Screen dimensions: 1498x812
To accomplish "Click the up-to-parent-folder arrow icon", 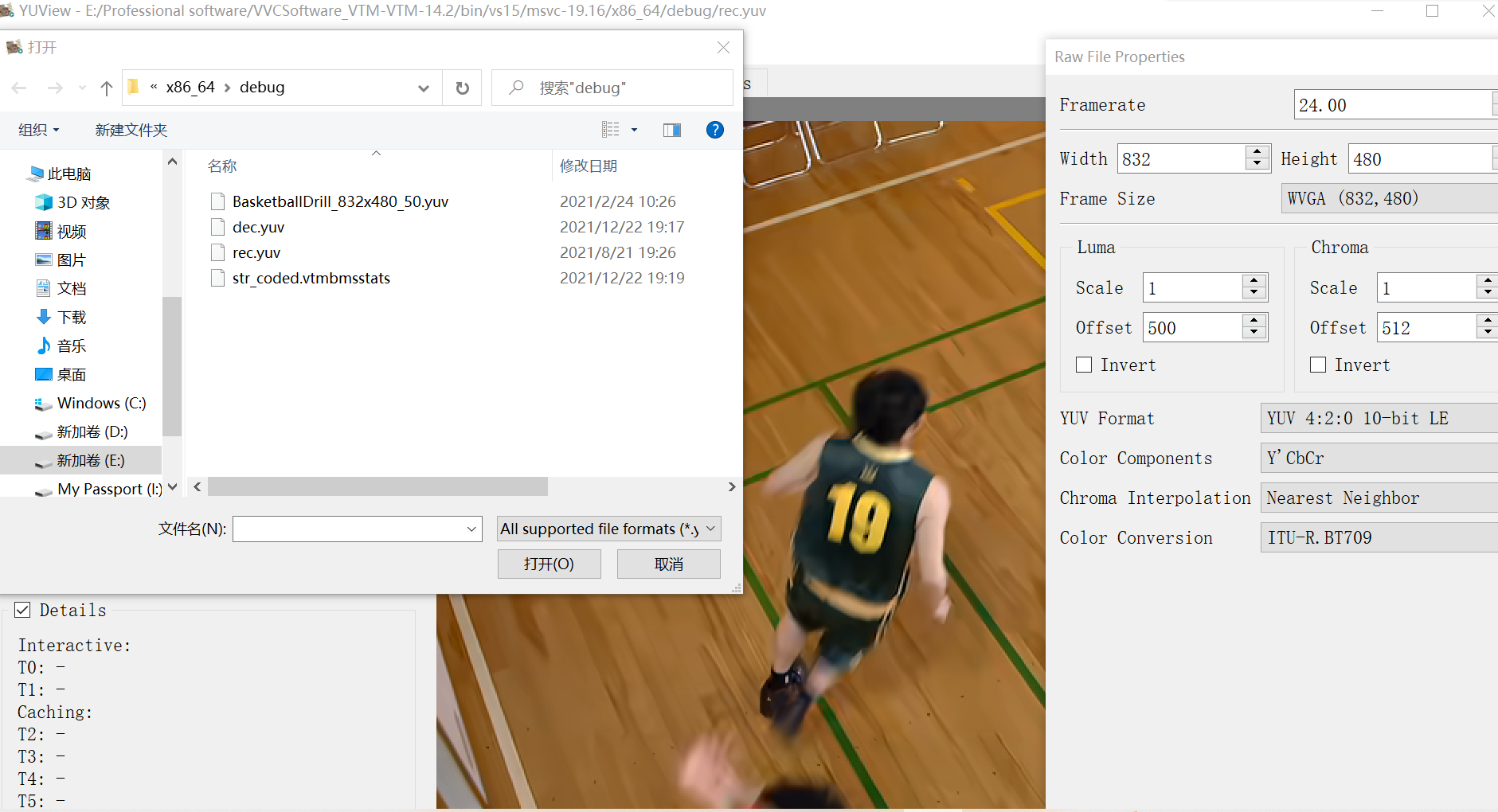I will [107, 88].
